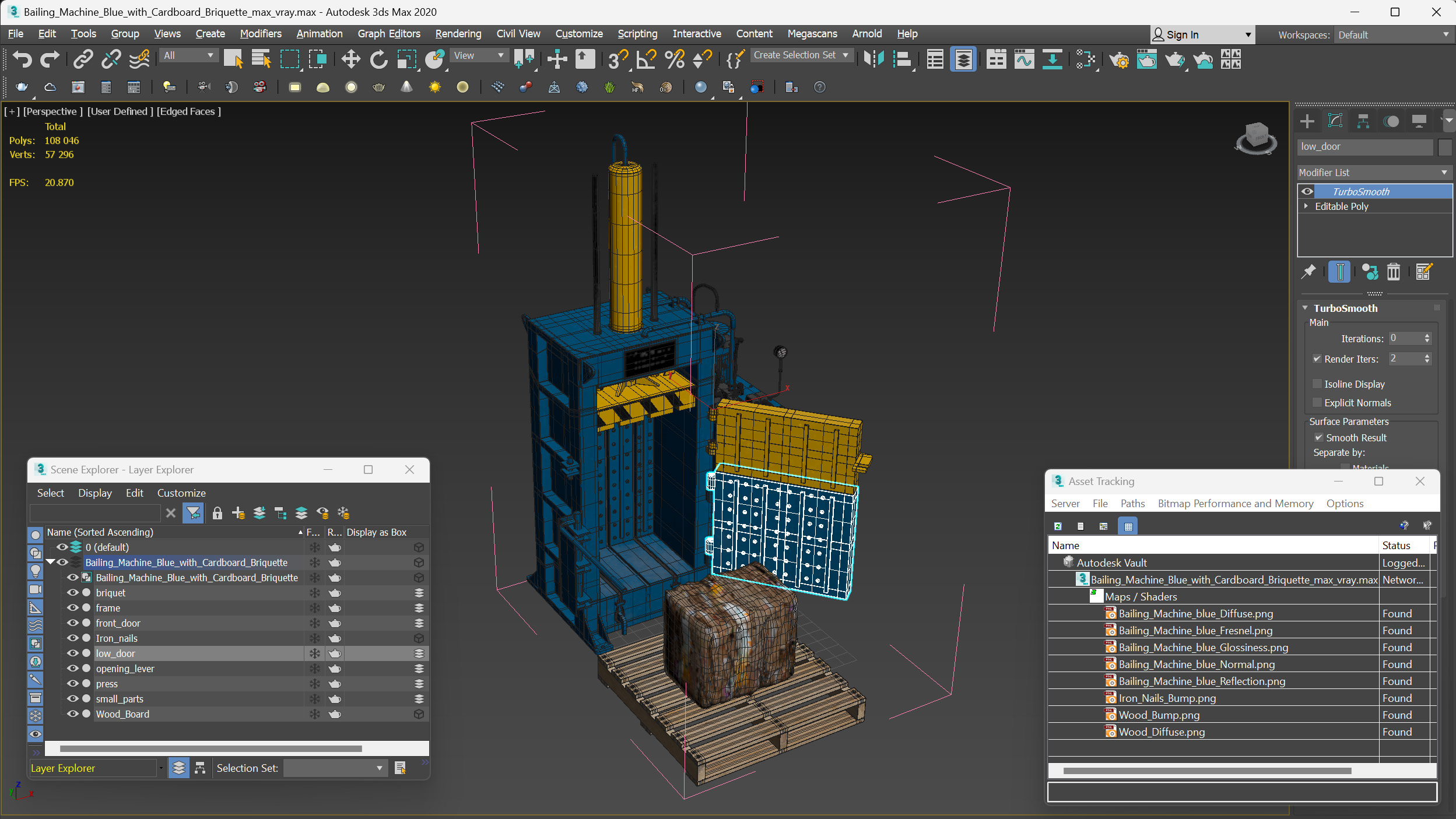Screen dimensions: 1456x819
Task: Toggle the Percent Snap icon
Action: [675, 59]
